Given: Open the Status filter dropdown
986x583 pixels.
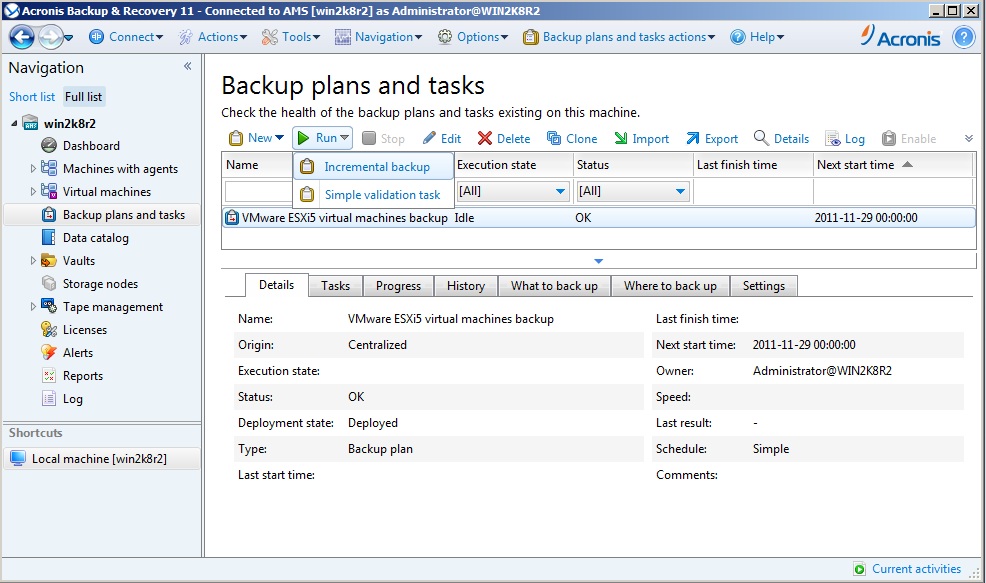Looking at the screenshot, I should [x=680, y=191].
